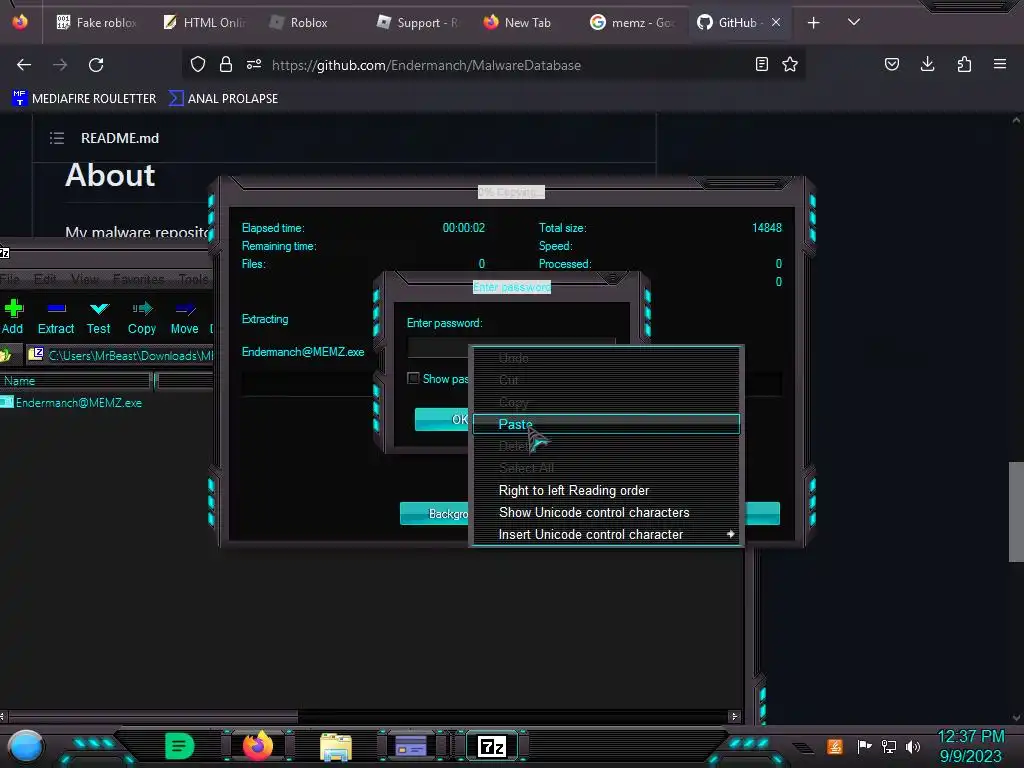The image size is (1024, 768).
Task: Click the network tray icon
Action: point(889,746)
